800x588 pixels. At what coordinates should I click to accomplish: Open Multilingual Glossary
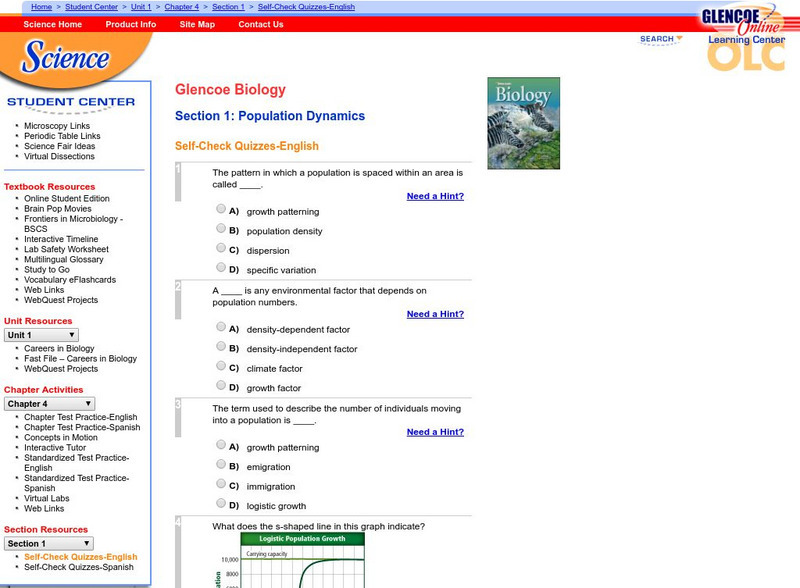tap(64, 259)
